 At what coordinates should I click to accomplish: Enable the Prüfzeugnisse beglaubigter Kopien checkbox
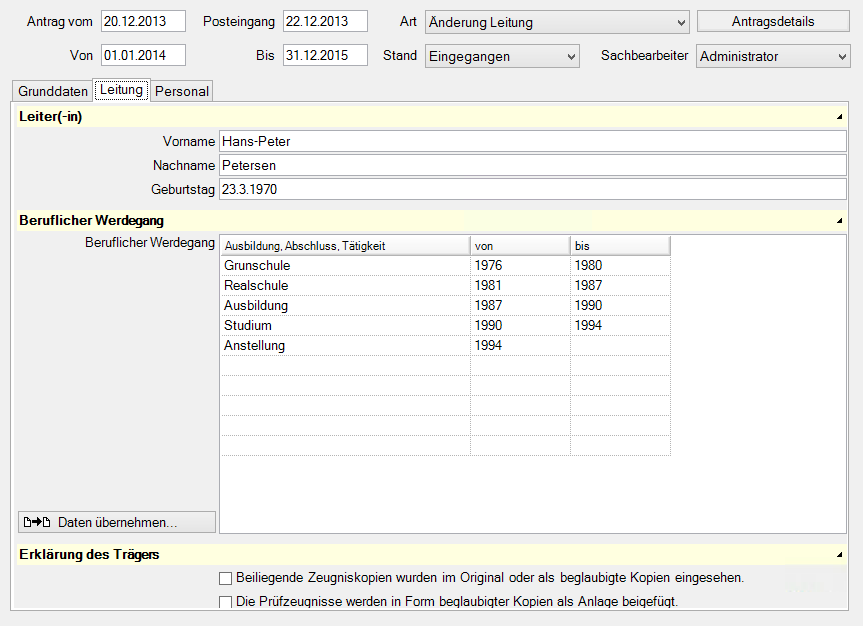click(x=225, y=602)
